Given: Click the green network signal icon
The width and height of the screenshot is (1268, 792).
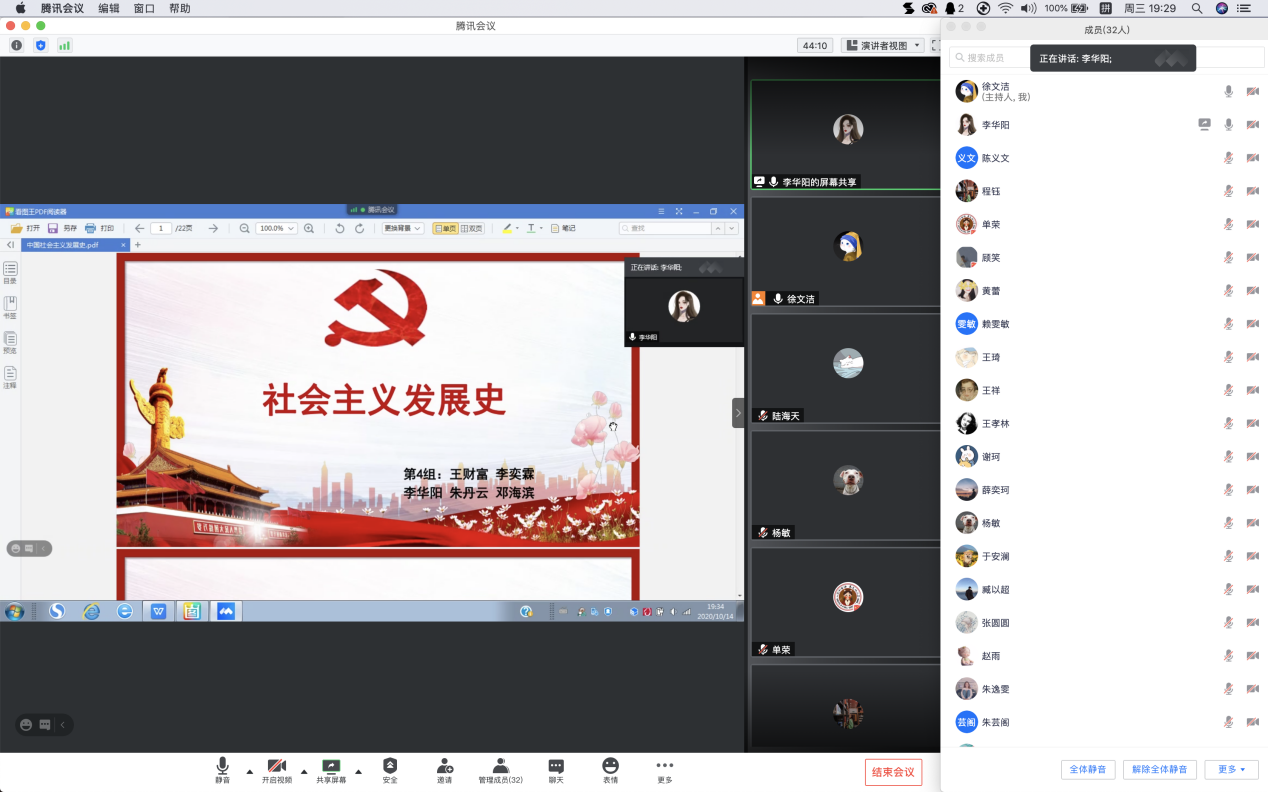Looking at the screenshot, I should point(65,45).
